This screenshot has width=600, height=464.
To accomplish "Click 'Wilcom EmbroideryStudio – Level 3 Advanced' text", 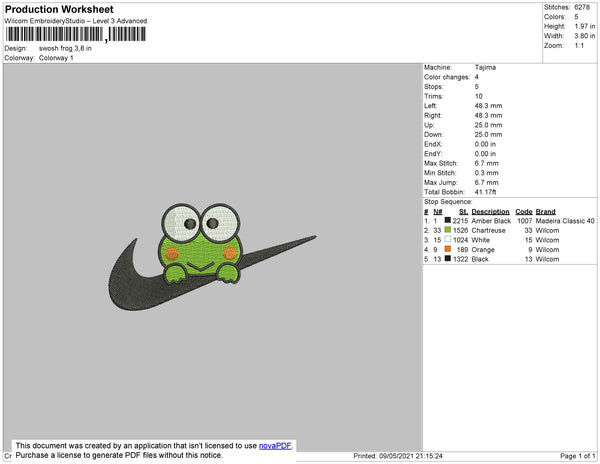I will (76, 21).
